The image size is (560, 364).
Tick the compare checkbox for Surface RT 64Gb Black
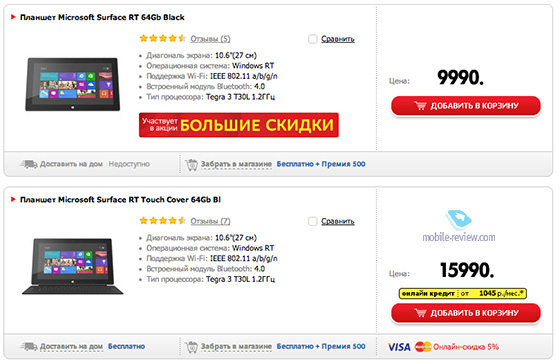point(312,39)
